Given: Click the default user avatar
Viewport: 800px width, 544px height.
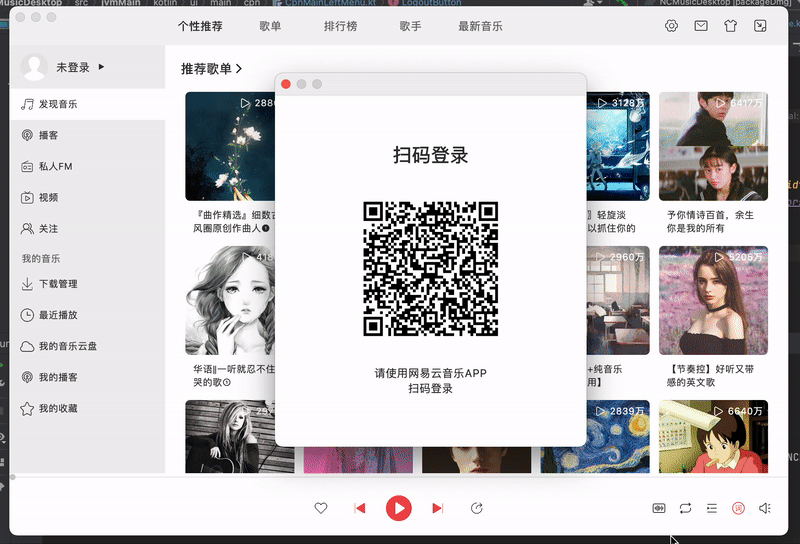Looking at the screenshot, I should pyautogui.click(x=34, y=67).
